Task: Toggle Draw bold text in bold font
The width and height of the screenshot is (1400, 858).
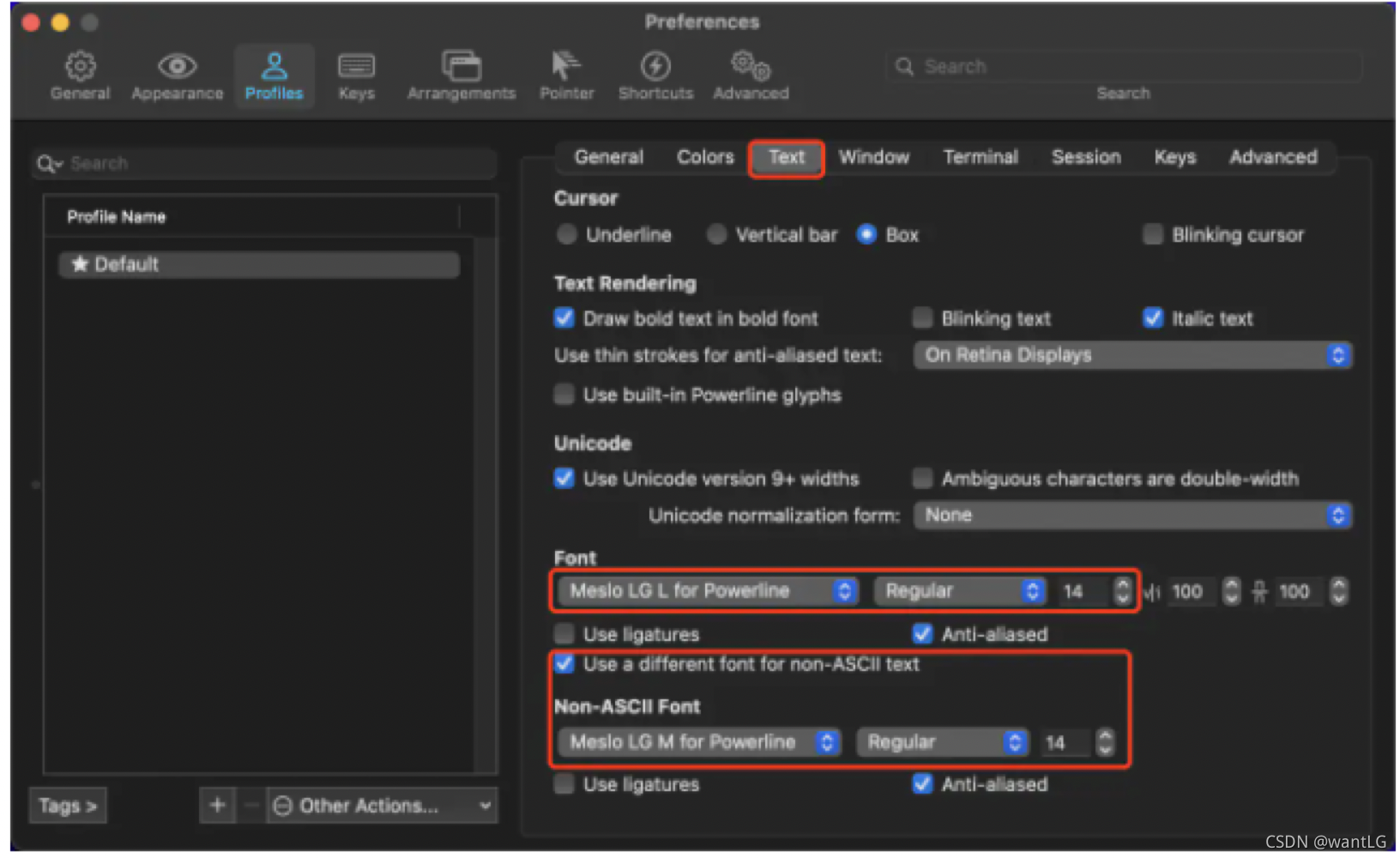Action: pyautogui.click(x=564, y=317)
